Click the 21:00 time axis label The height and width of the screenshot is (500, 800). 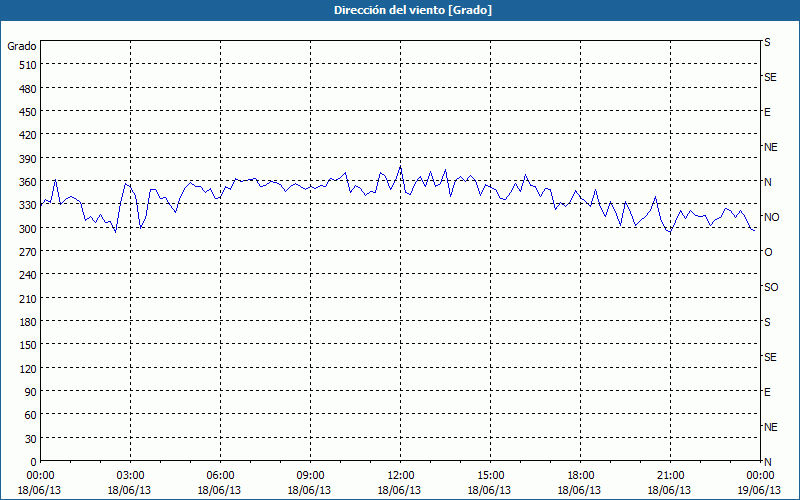(670, 476)
